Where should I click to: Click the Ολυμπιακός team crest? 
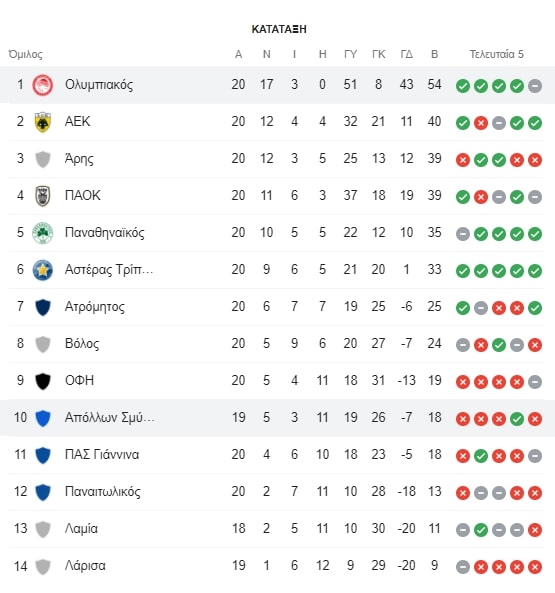(x=43, y=85)
